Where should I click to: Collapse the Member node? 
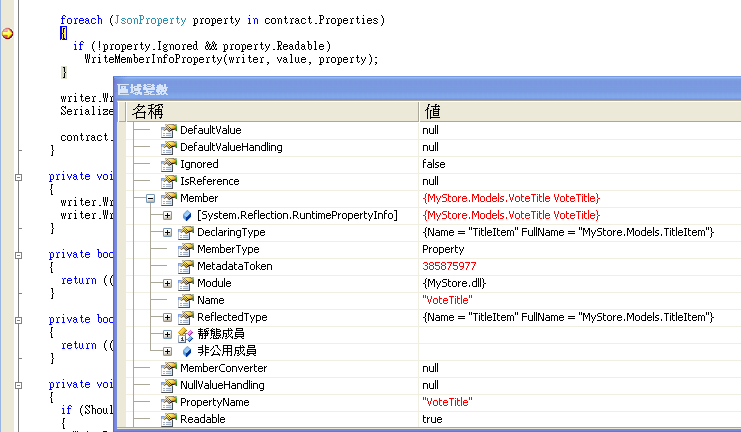click(150, 199)
